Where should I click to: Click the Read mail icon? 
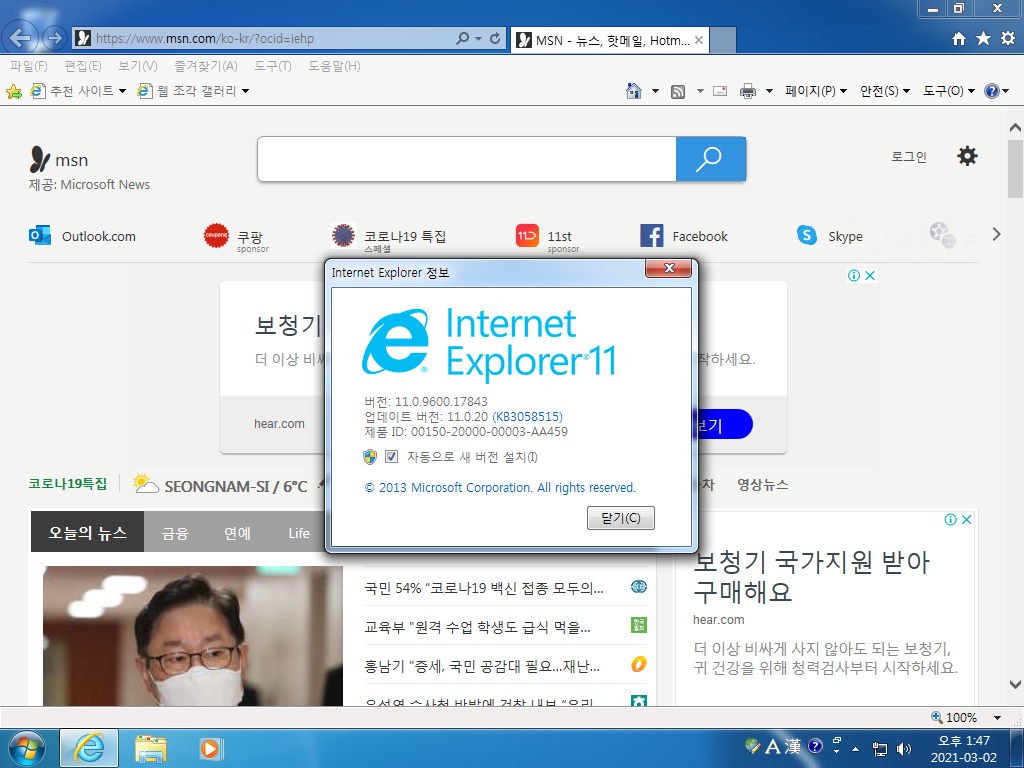[720, 91]
